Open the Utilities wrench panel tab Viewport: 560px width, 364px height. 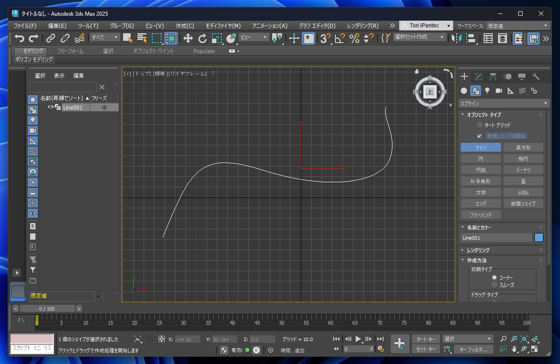pyautogui.click(x=536, y=76)
